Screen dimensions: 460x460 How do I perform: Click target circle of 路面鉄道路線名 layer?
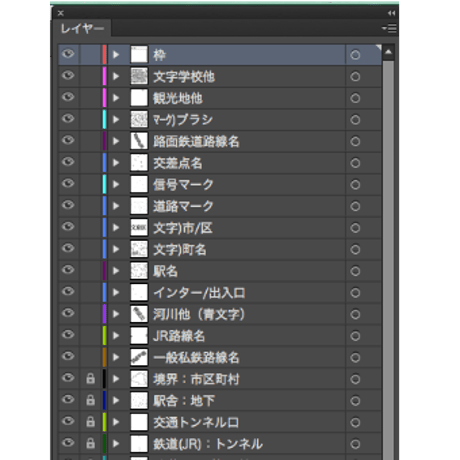[x=355, y=141]
